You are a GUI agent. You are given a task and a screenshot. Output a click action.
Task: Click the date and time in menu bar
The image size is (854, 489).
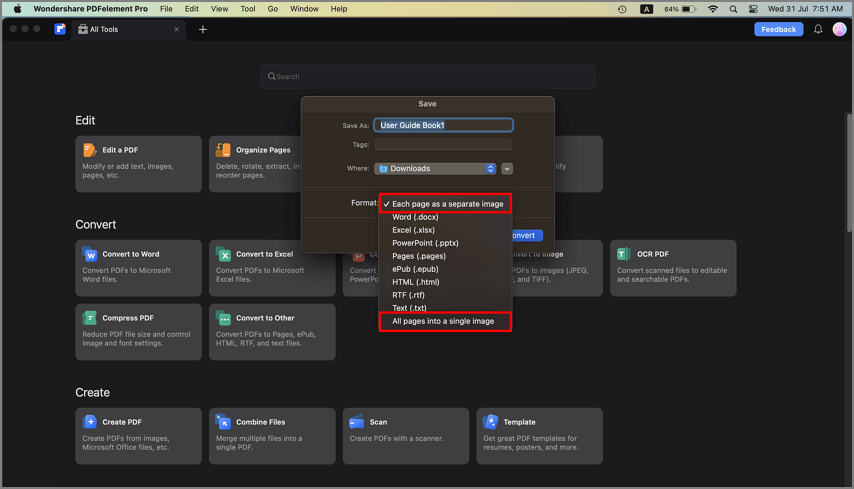(805, 9)
